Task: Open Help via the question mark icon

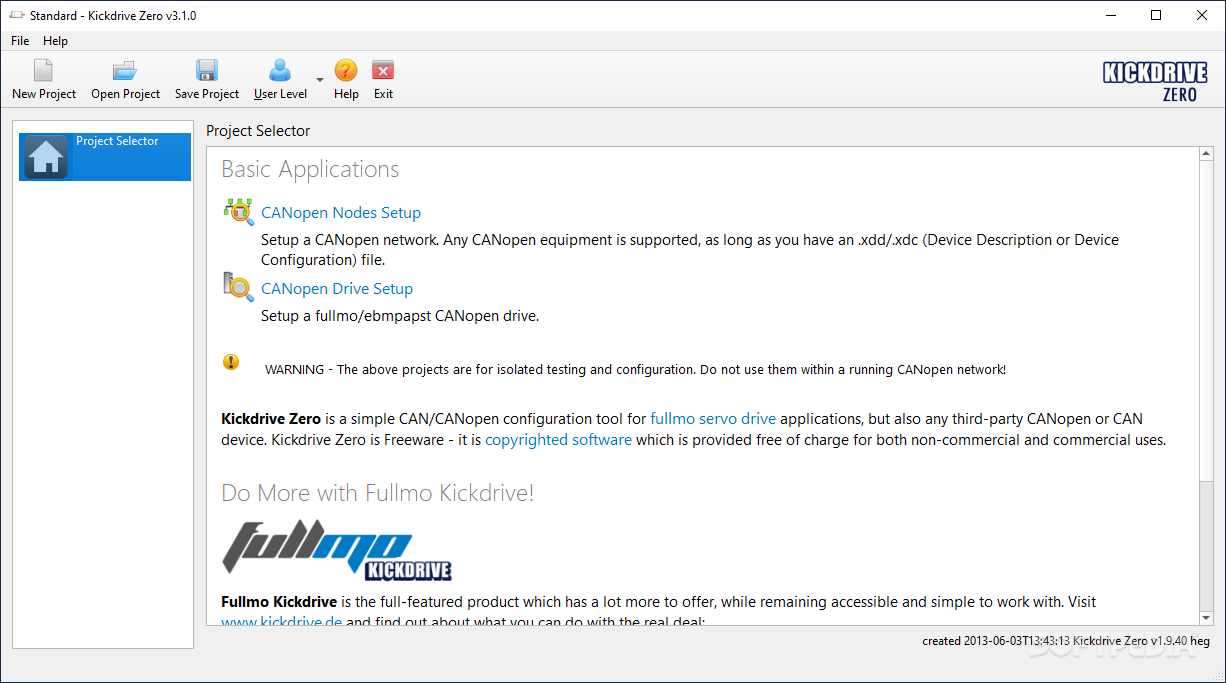Action: pyautogui.click(x=346, y=70)
